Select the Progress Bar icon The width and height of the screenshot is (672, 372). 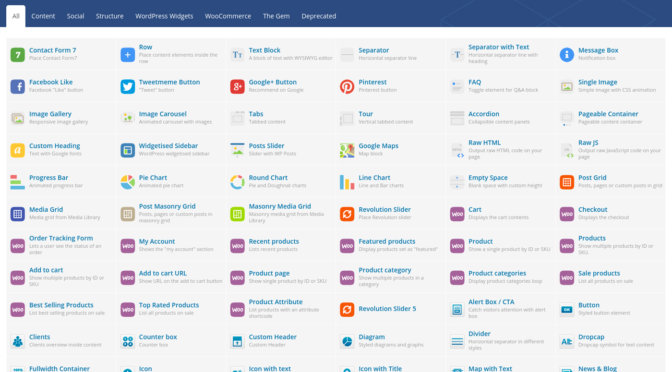pyautogui.click(x=18, y=182)
